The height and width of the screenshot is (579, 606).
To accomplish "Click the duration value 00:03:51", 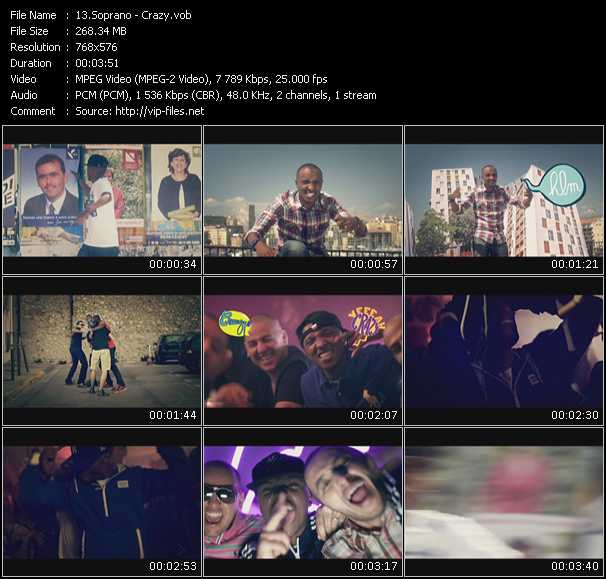I will pyautogui.click(x=97, y=63).
